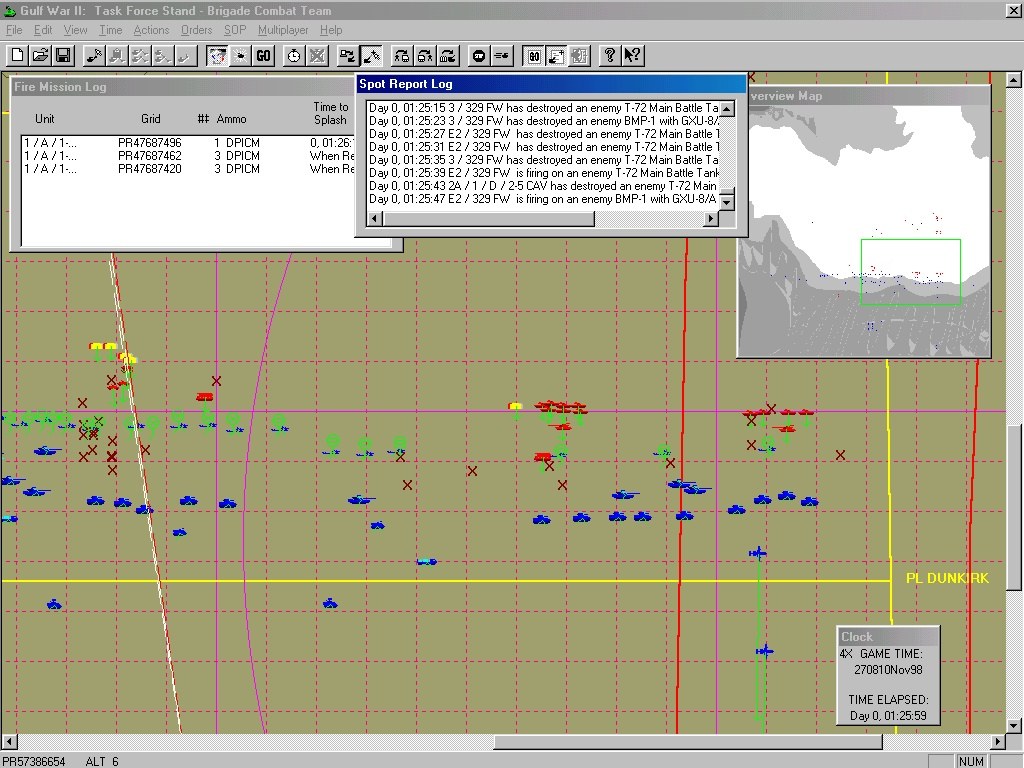The image size is (1024, 768).
Task: Select fire mission row PR47687462
Action: 188,155
